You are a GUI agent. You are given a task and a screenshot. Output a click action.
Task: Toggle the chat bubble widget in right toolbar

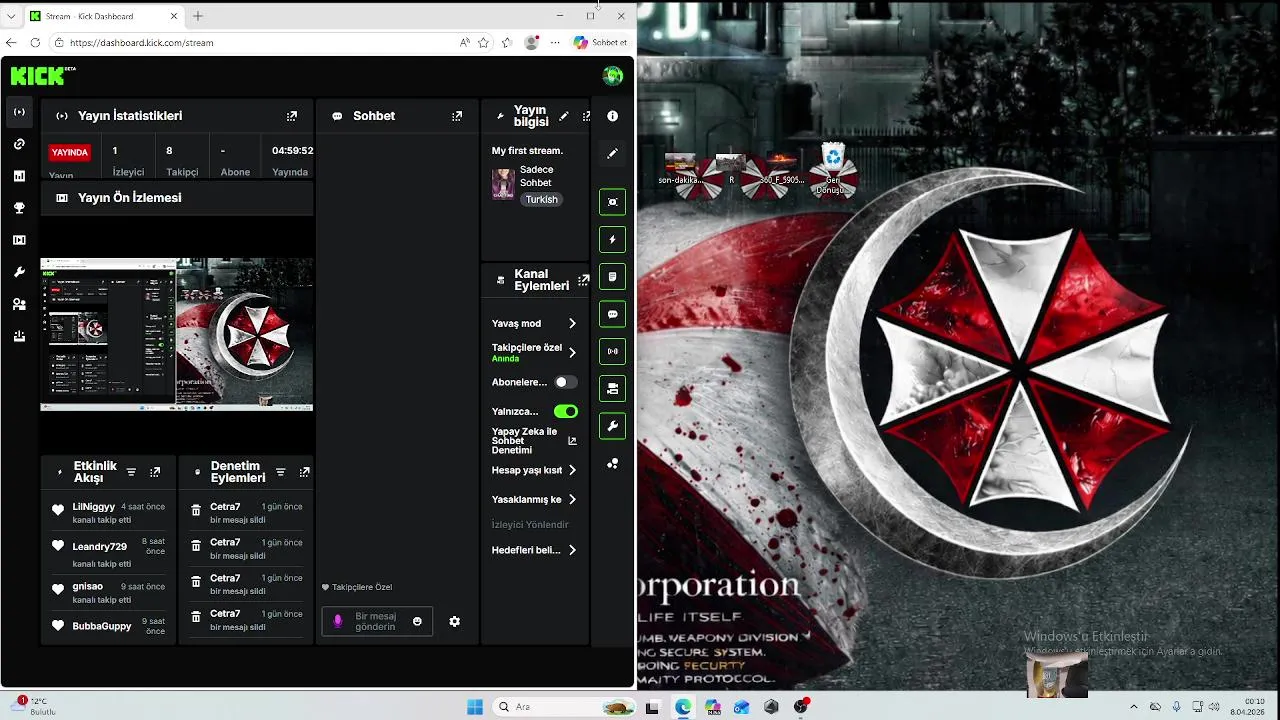tap(612, 314)
